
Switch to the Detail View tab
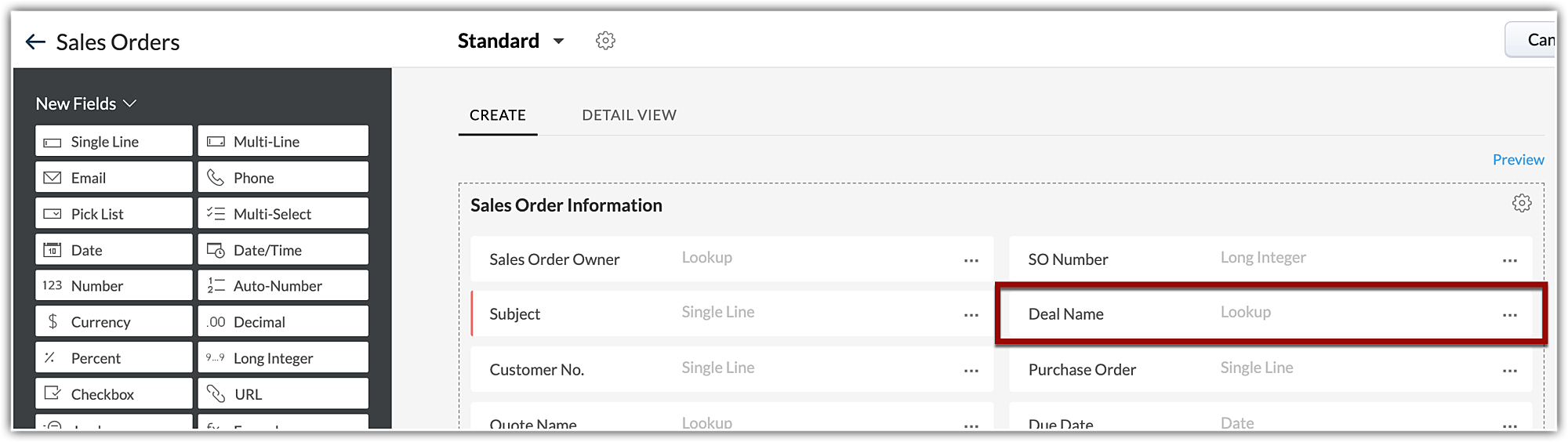tap(629, 115)
